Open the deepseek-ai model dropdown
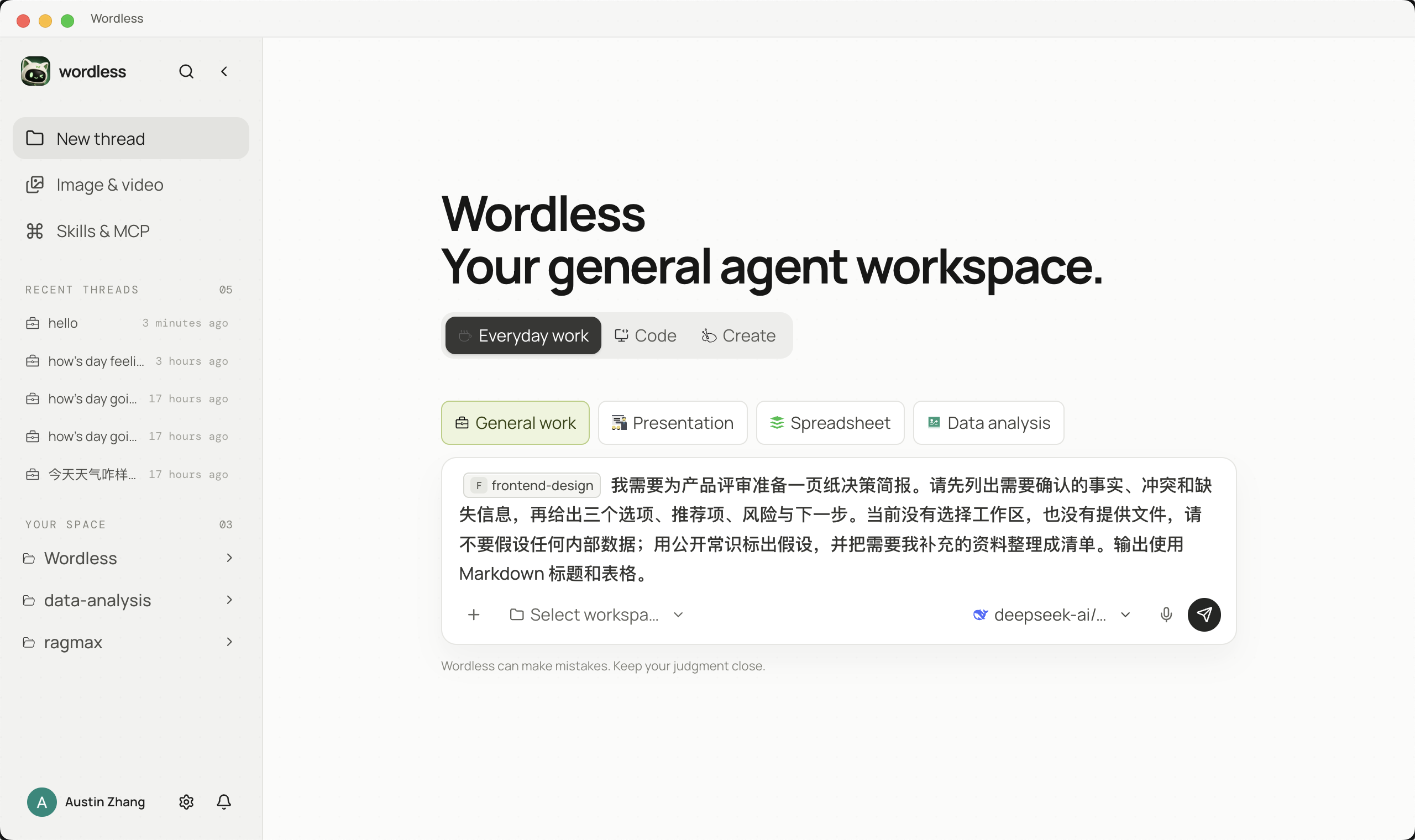The width and height of the screenshot is (1415, 840). click(x=1052, y=615)
